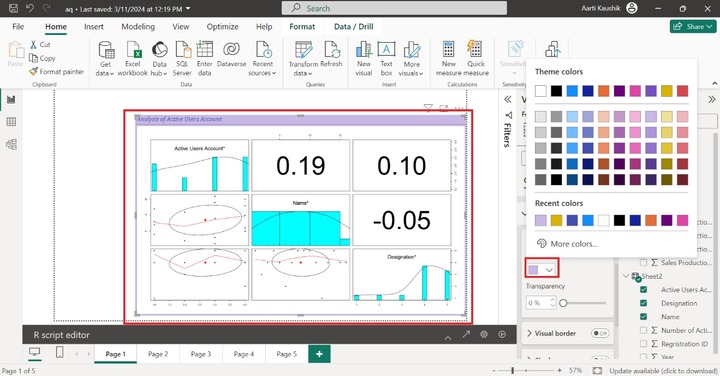Refresh the data

[332, 55]
